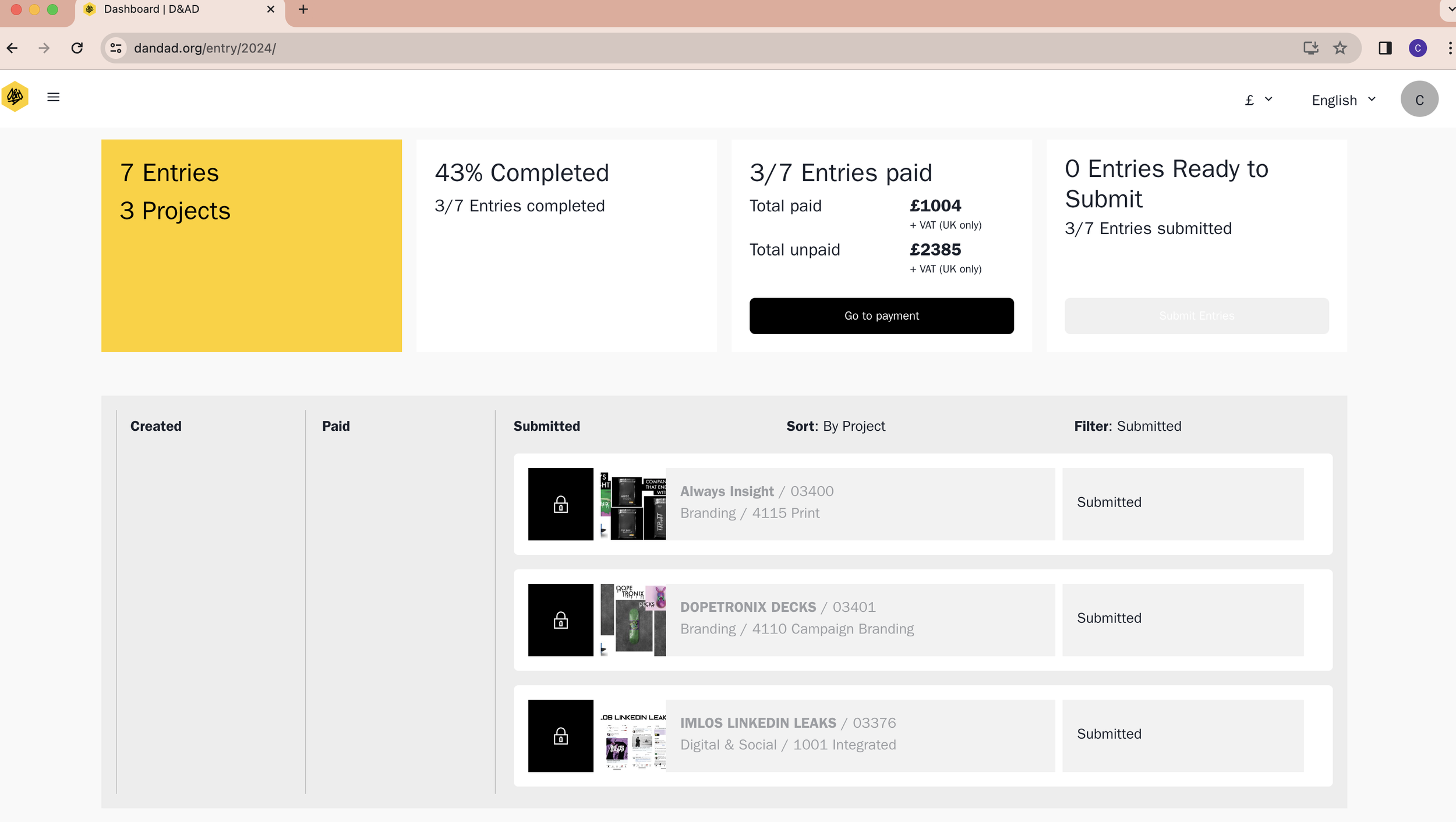Switch to the Paid column tab
The width and height of the screenshot is (1456, 822).
point(336,426)
